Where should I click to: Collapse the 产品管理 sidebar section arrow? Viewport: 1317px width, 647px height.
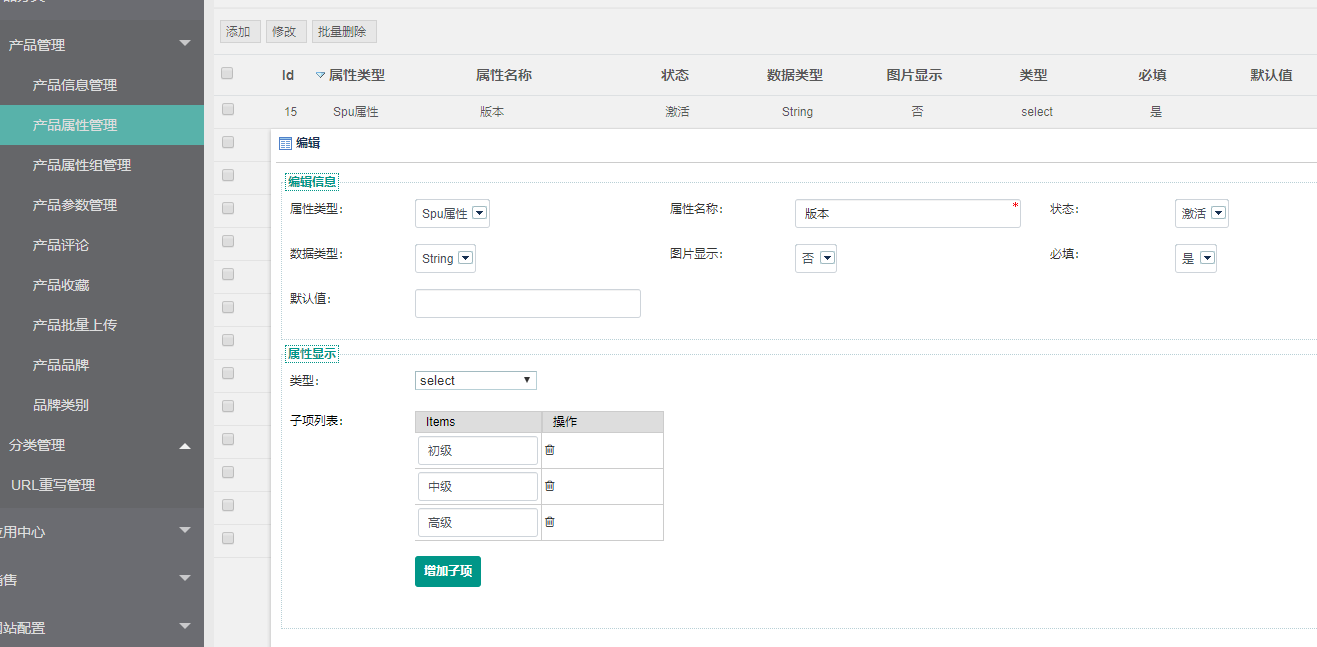pos(184,44)
